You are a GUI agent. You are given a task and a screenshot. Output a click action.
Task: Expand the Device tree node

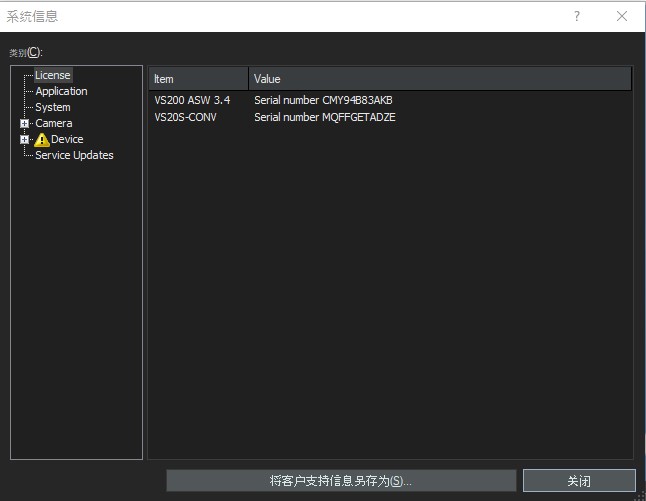point(25,140)
